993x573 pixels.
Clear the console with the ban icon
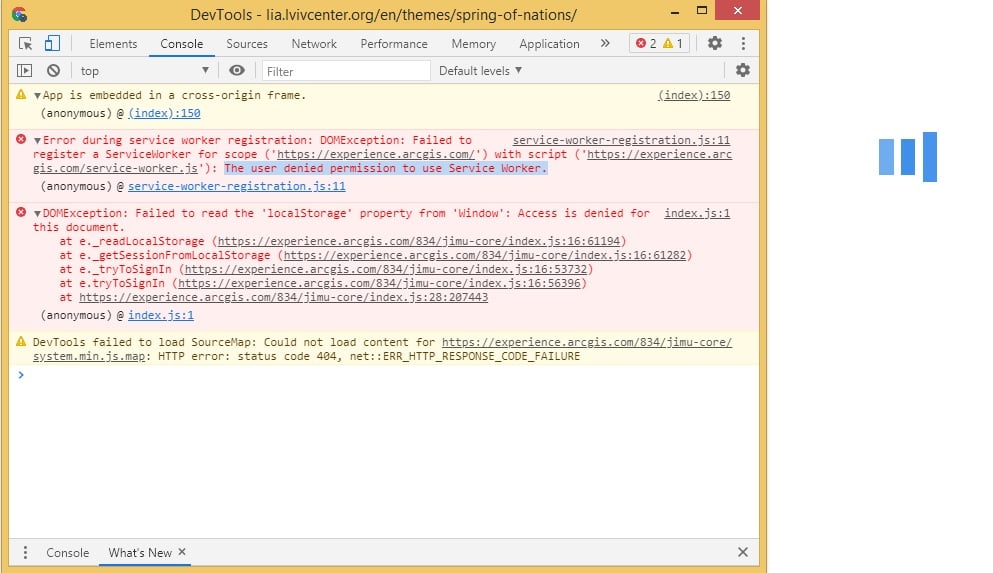click(x=53, y=70)
